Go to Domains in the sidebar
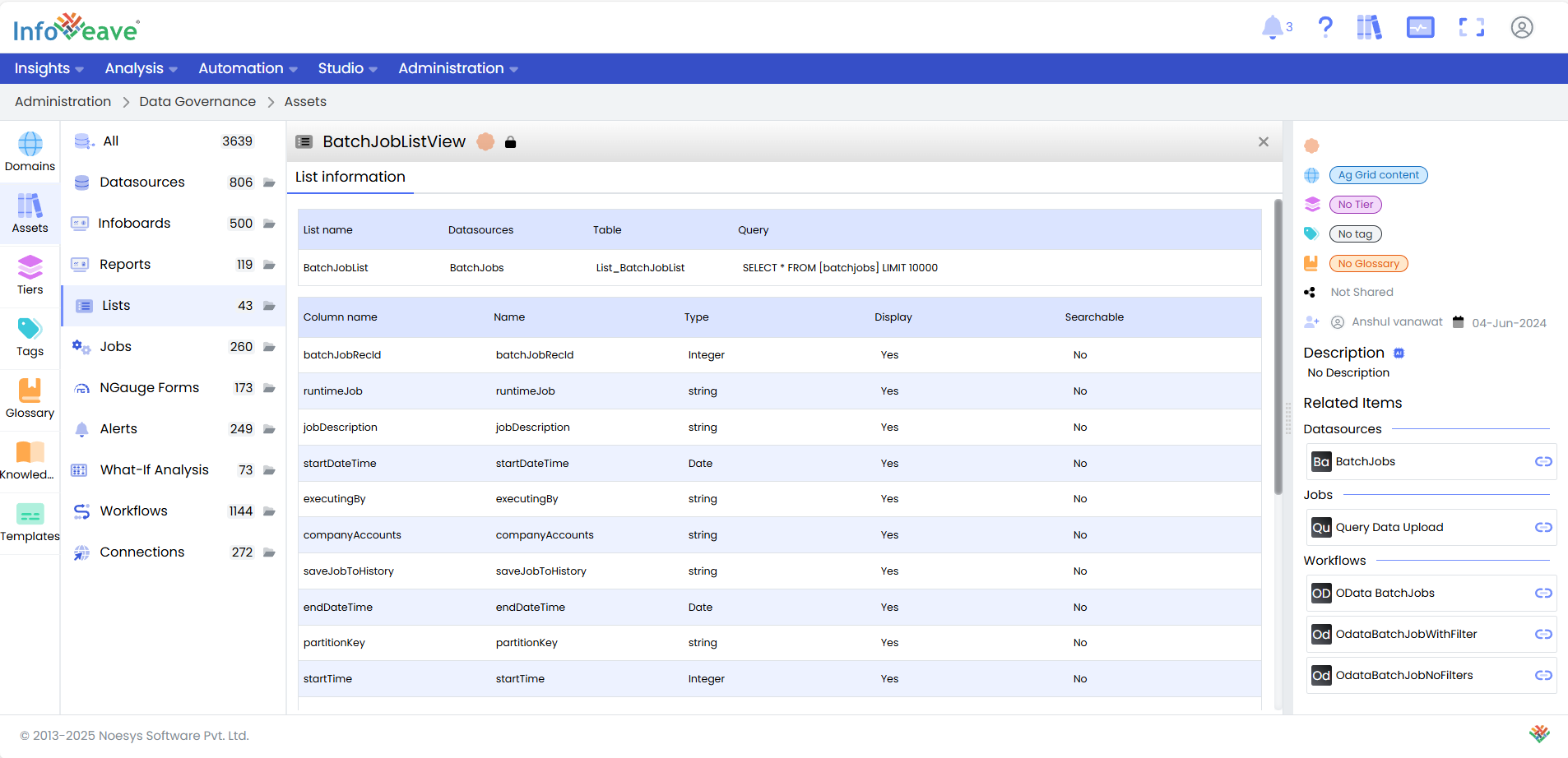 click(30, 153)
